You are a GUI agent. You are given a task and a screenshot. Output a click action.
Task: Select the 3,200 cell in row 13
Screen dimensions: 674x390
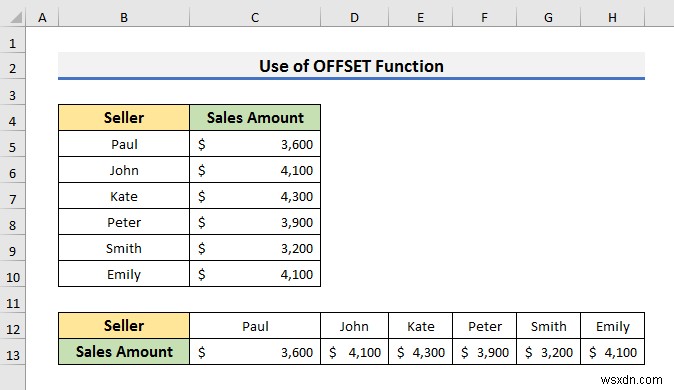(548, 352)
